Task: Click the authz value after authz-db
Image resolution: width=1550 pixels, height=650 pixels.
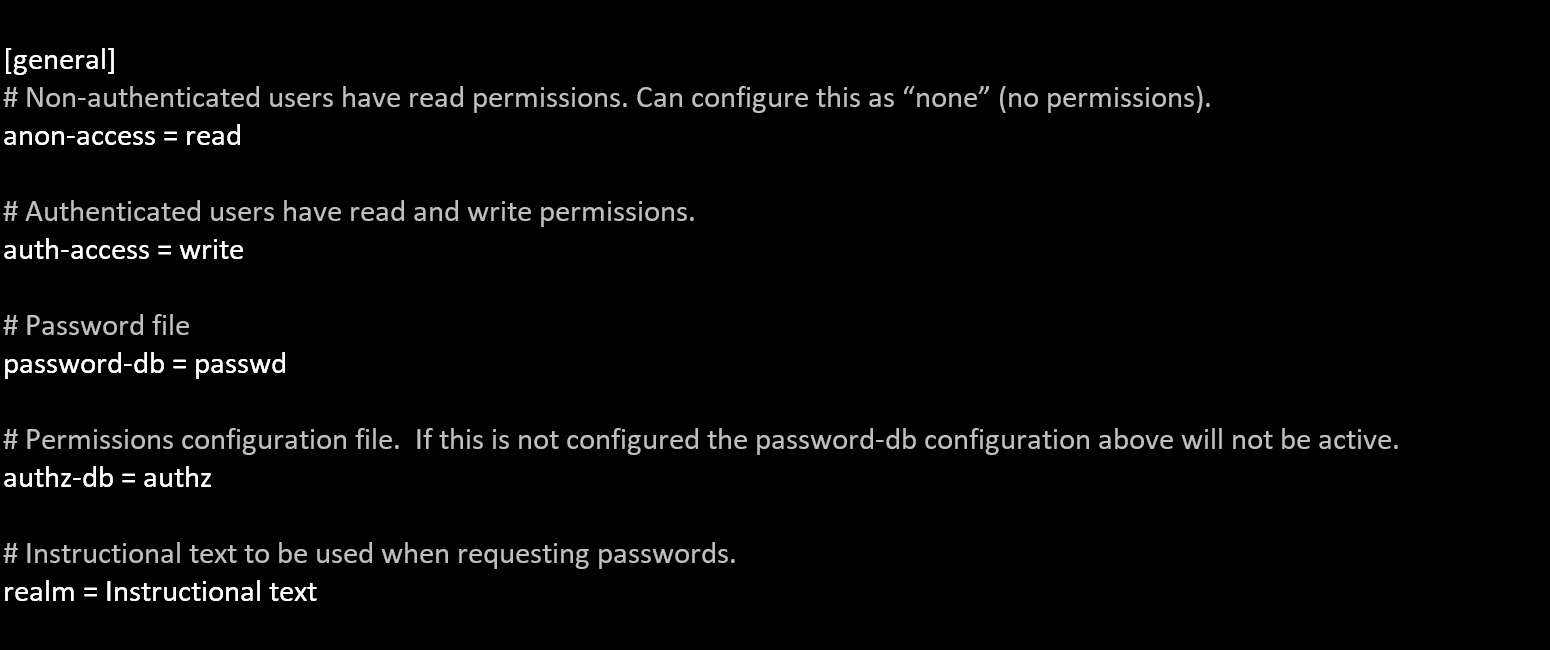Action: coord(177,478)
